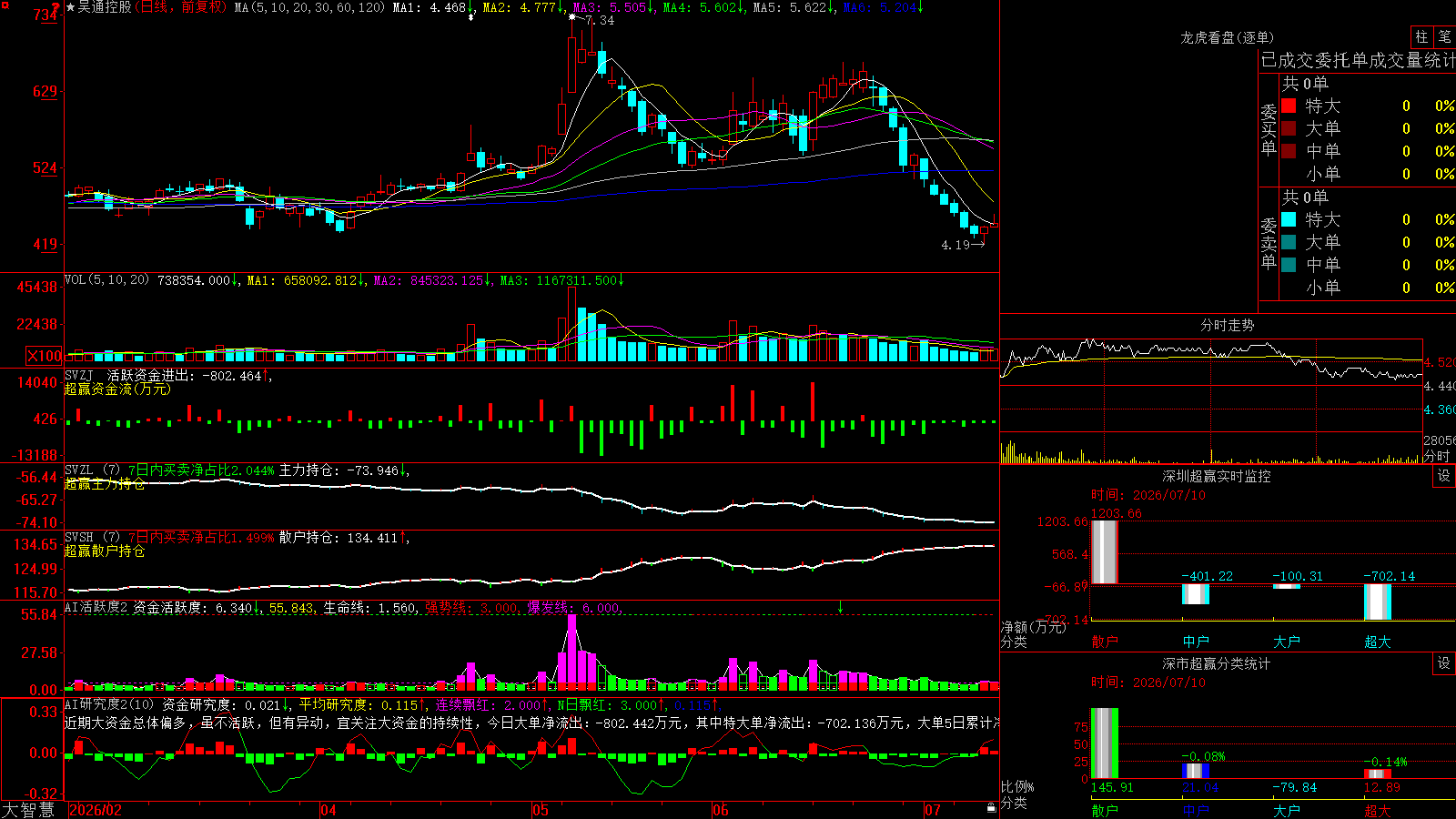Click the 1203.66 value above the 散户 bar
1456x819 pixels.
point(1117,513)
